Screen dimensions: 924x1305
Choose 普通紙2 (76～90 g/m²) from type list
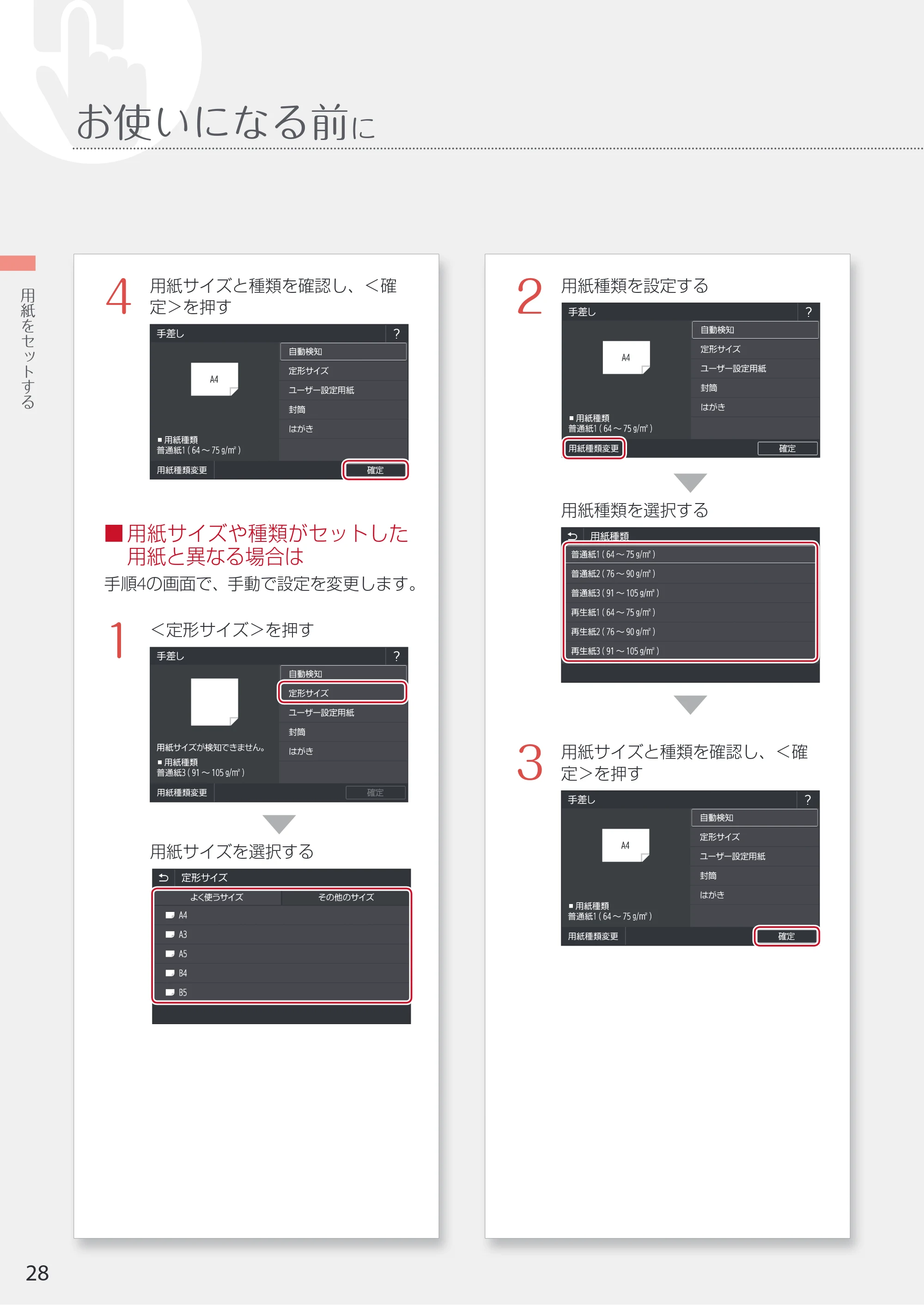[x=690, y=574]
